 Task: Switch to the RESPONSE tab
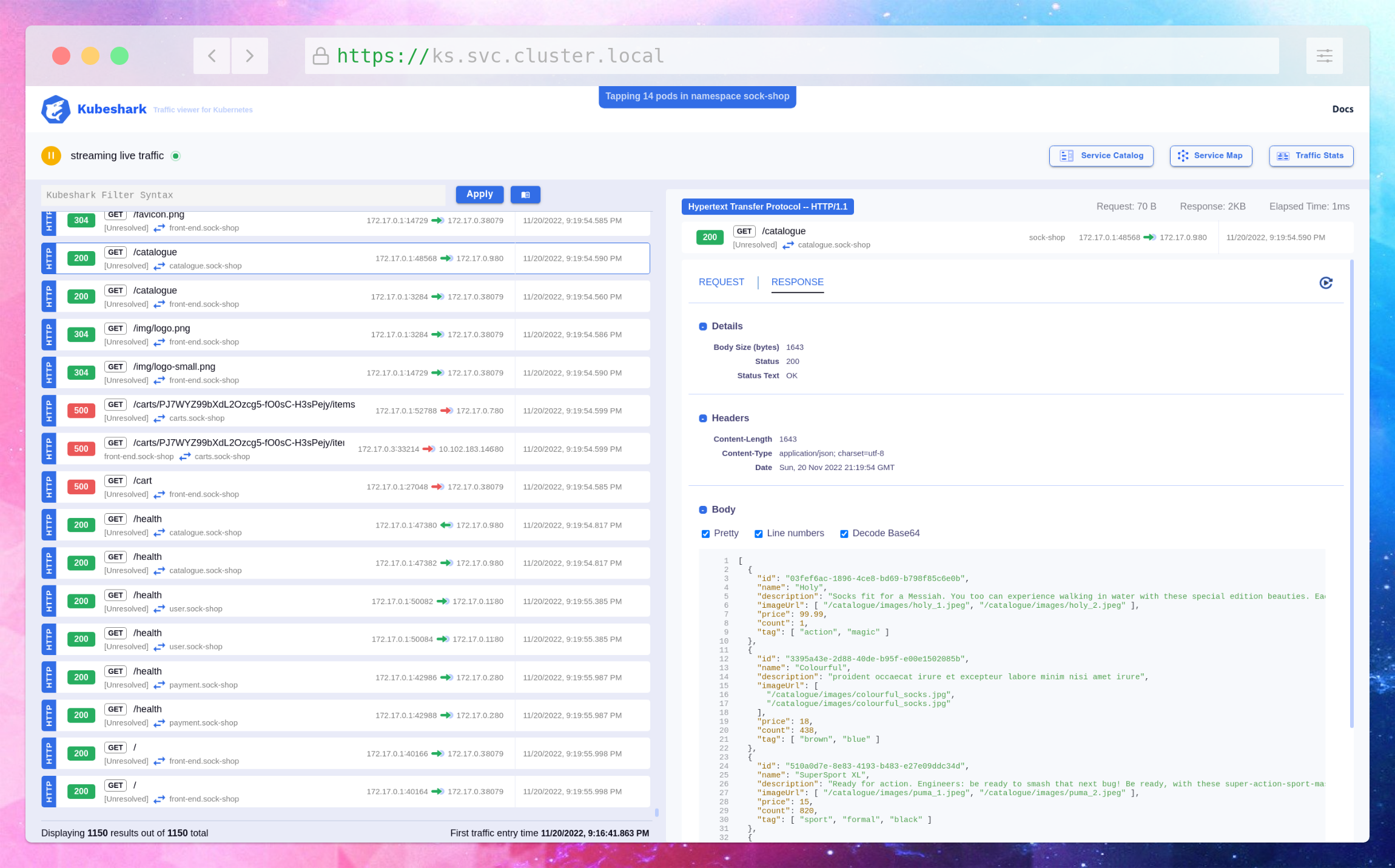[797, 281]
